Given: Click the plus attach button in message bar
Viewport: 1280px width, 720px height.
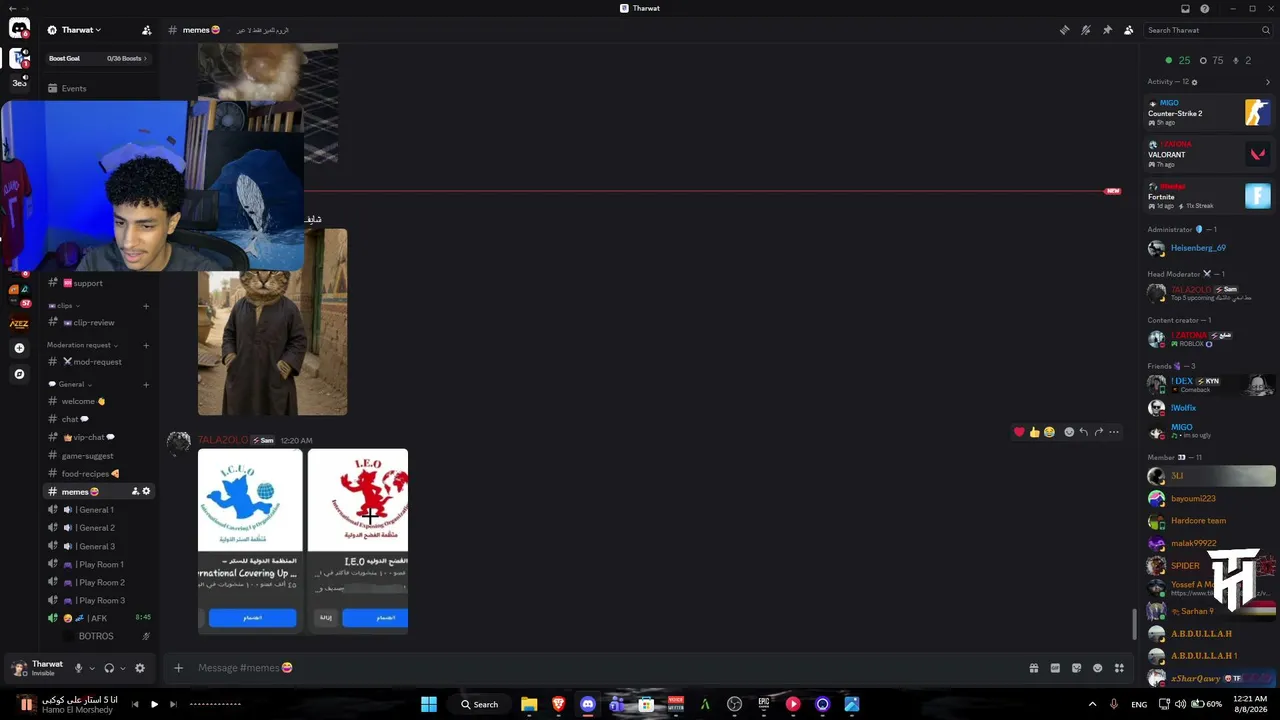Looking at the screenshot, I should (x=178, y=668).
